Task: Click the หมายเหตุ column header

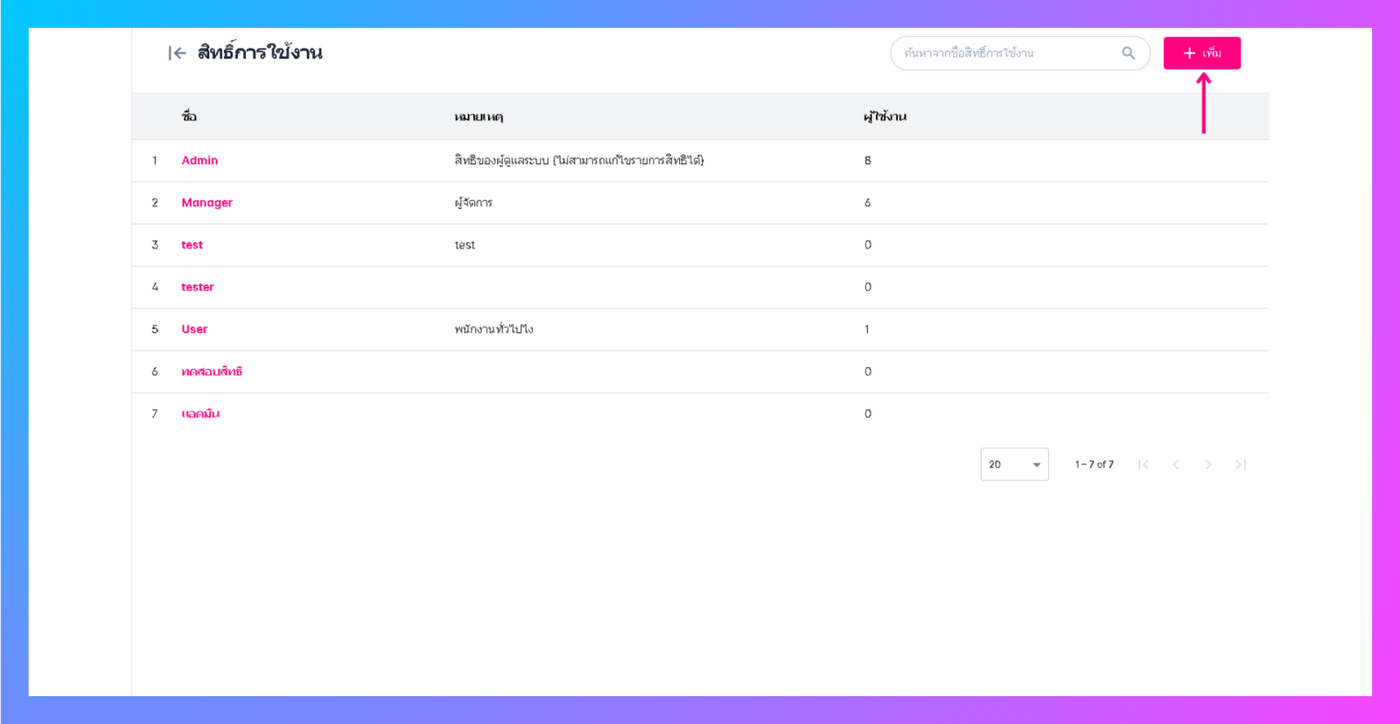Action: pos(478,117)
